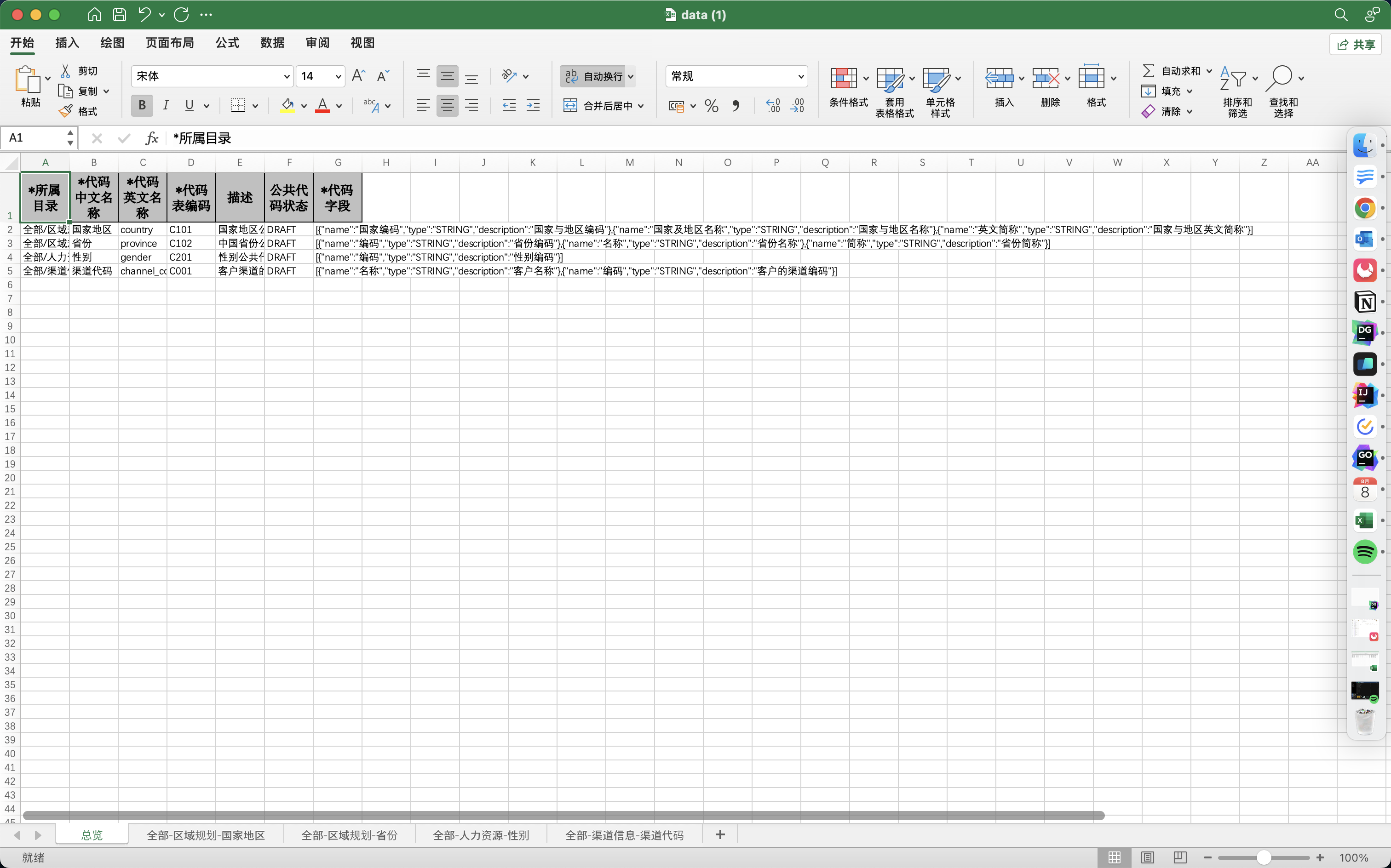Increase indent in the cell

[533, 106]
